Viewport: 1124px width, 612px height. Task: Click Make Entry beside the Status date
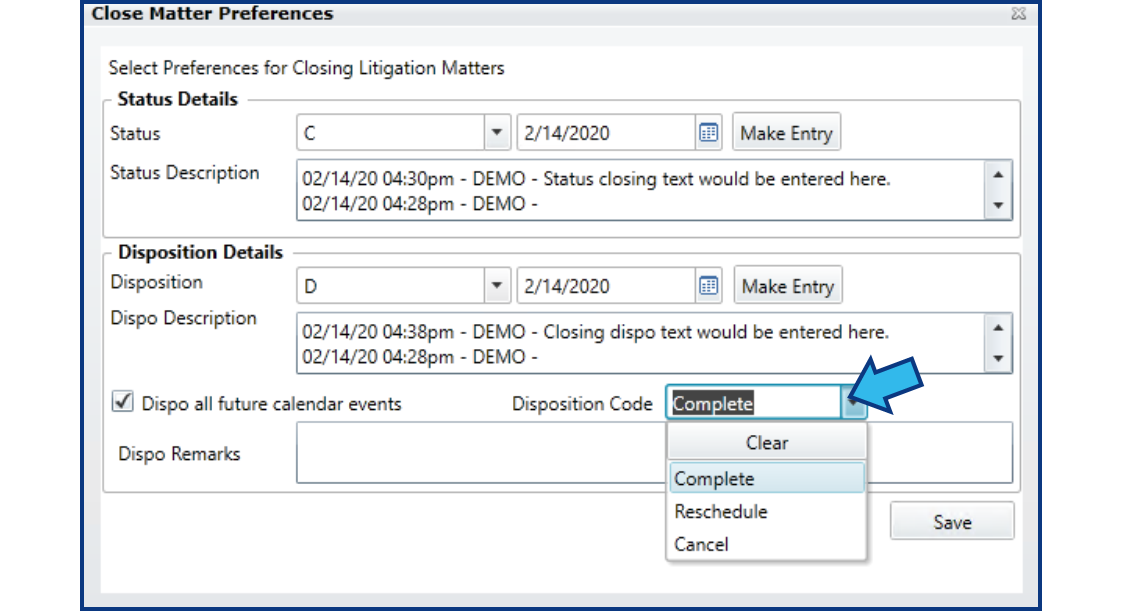pos(786,131)
